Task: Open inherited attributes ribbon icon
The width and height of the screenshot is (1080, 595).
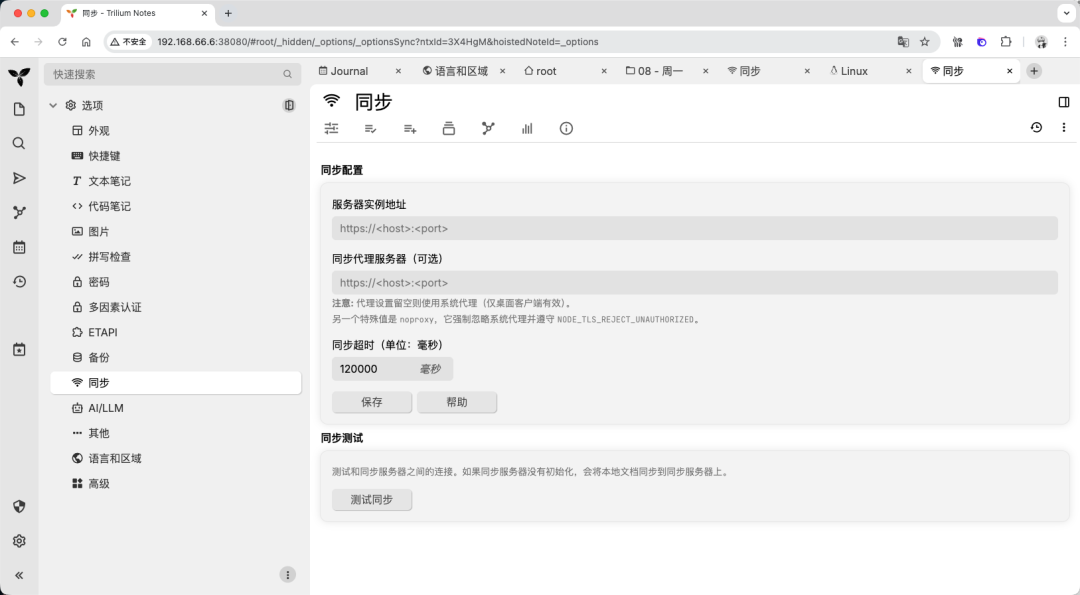Action: coord(410,128)
